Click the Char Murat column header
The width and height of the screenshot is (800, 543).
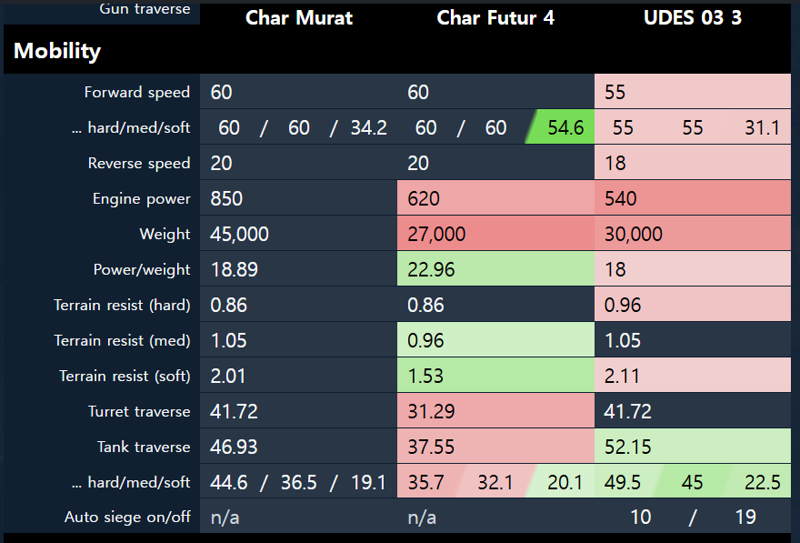pos(298,18)
